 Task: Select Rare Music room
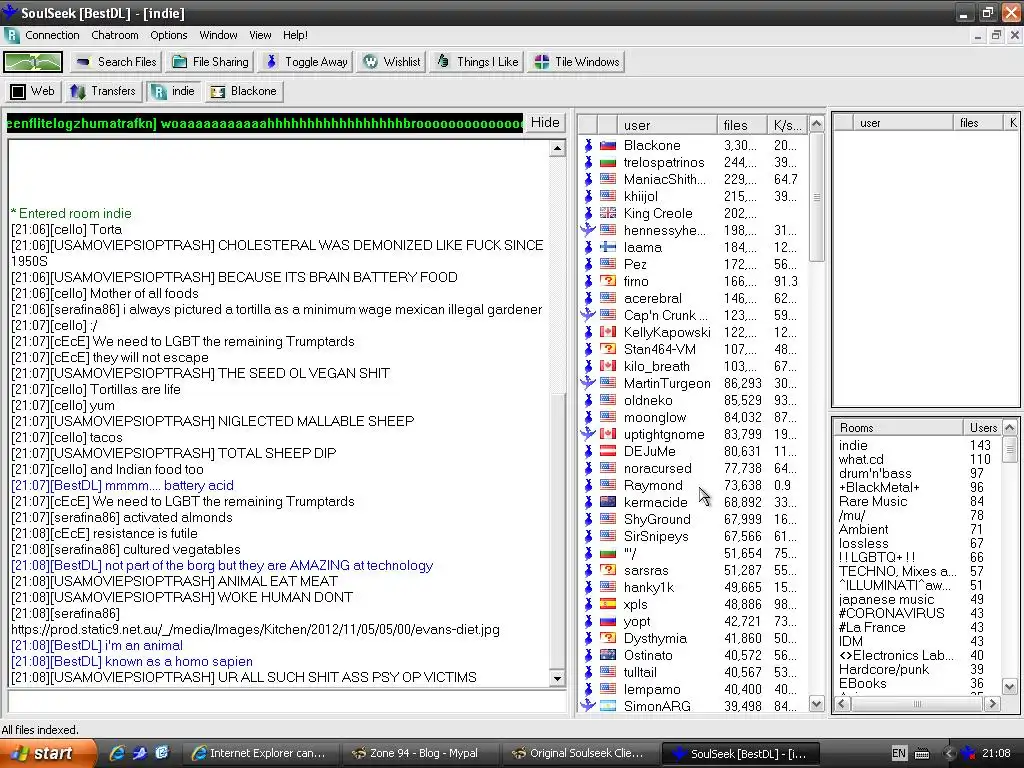click(872, 502)
